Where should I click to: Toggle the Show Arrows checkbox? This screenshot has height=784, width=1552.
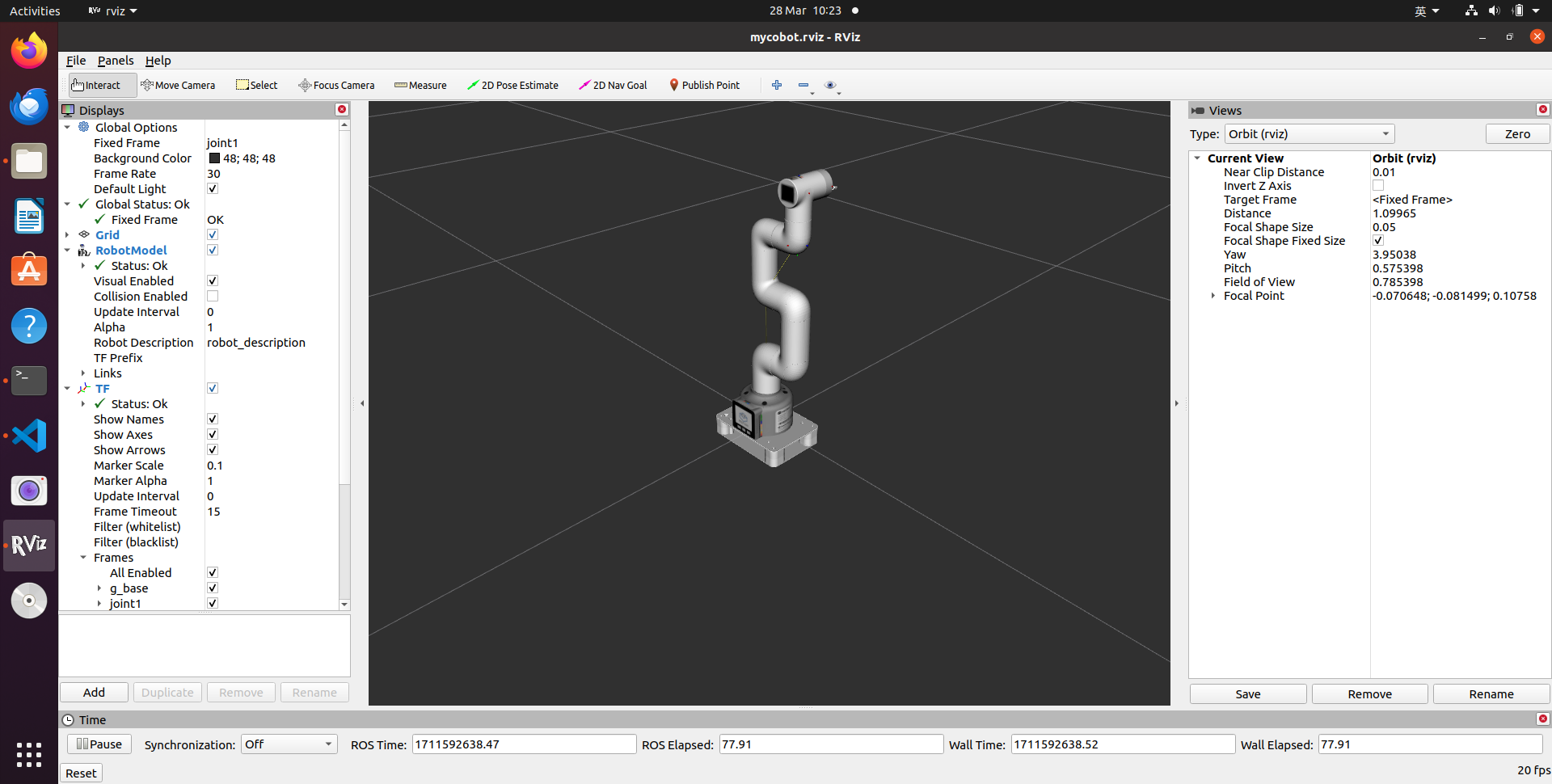coord(213,449)
